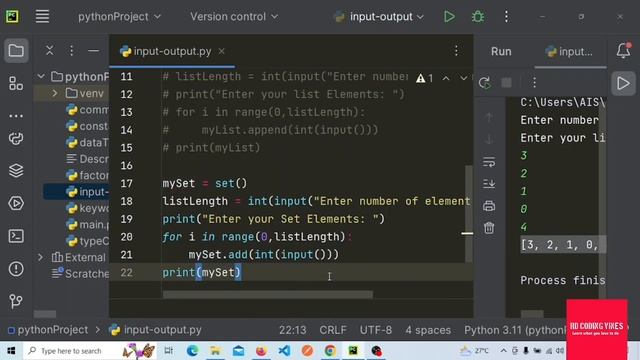Start debugging with the bug icon
640x360 pixels.
[x=478, y=17]
